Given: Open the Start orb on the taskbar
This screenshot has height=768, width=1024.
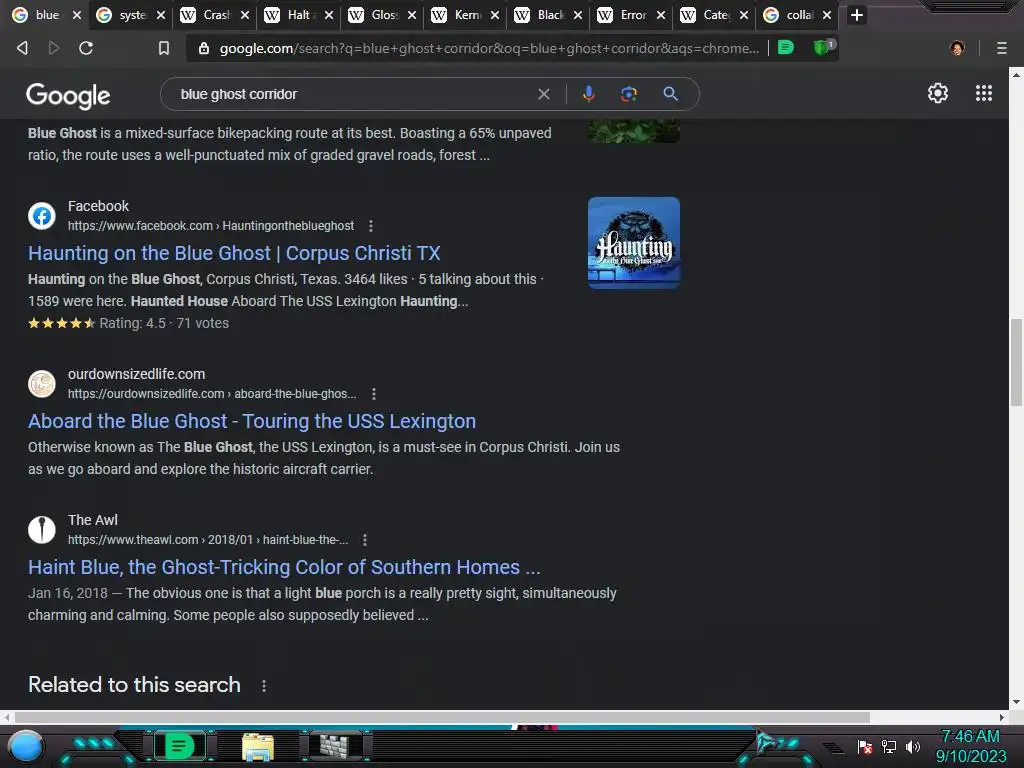Looking at the screenshot, I should pos(26,746).
